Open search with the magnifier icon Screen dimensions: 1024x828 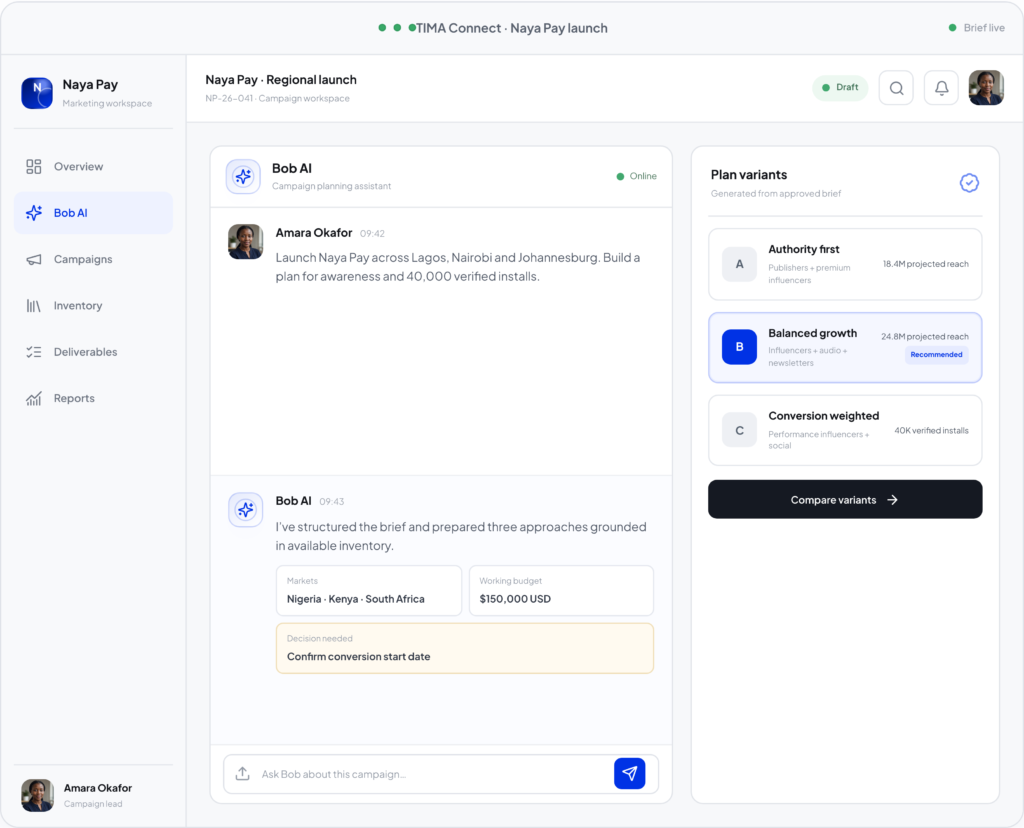(896, 88)
